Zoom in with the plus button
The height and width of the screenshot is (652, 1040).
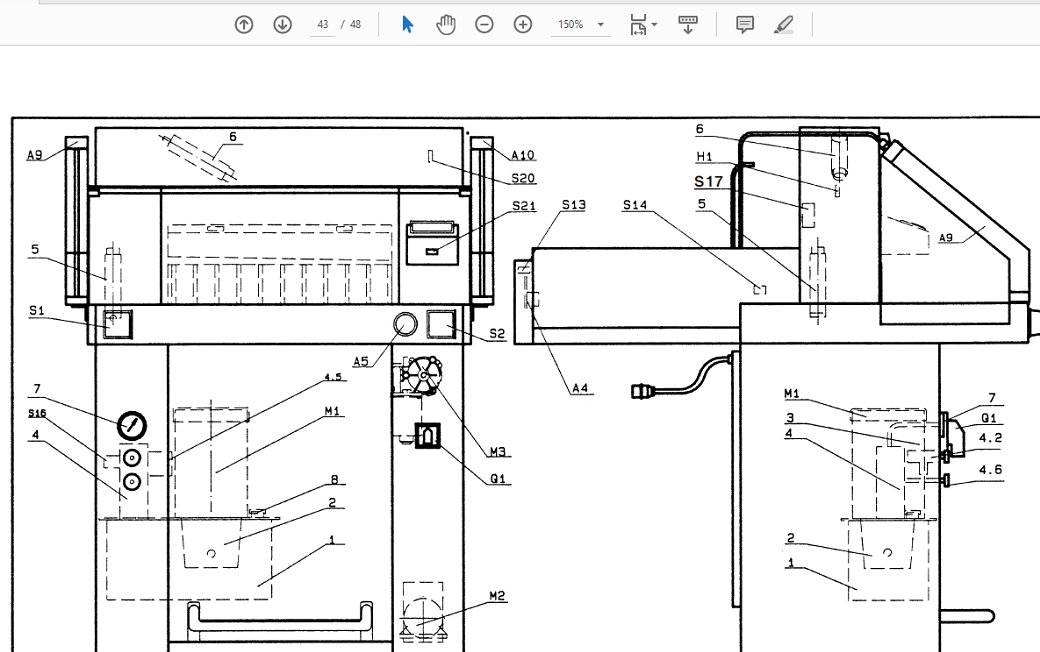pos(522,25)
